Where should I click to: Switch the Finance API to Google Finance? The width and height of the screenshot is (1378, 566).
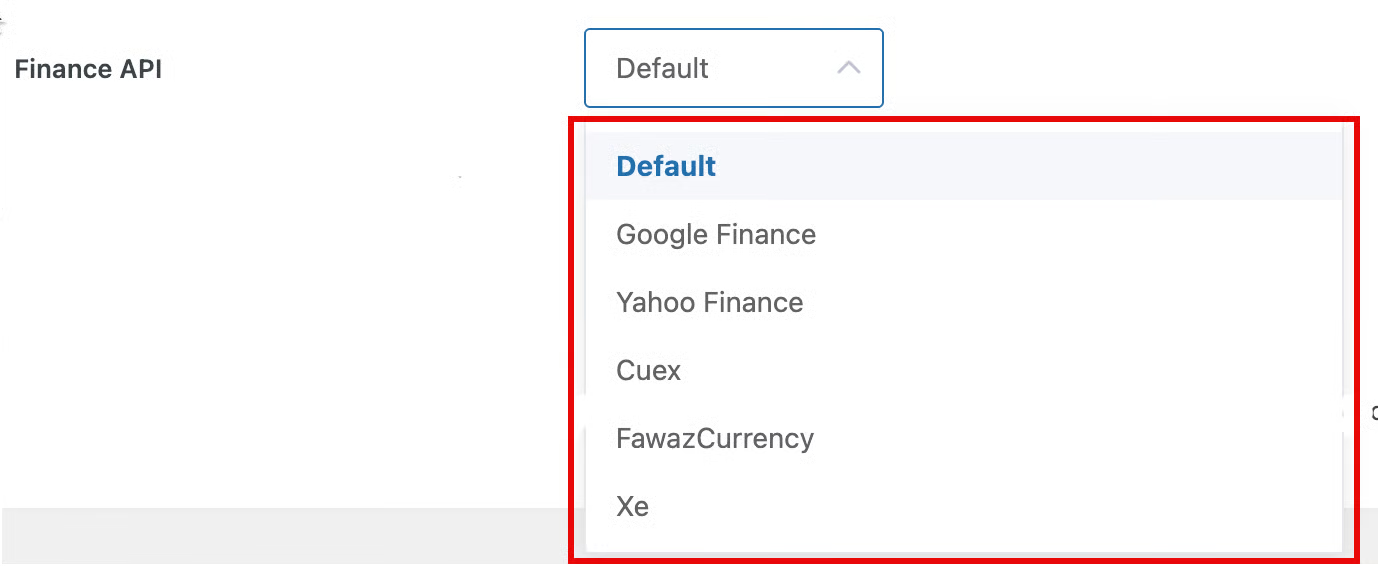716,235
